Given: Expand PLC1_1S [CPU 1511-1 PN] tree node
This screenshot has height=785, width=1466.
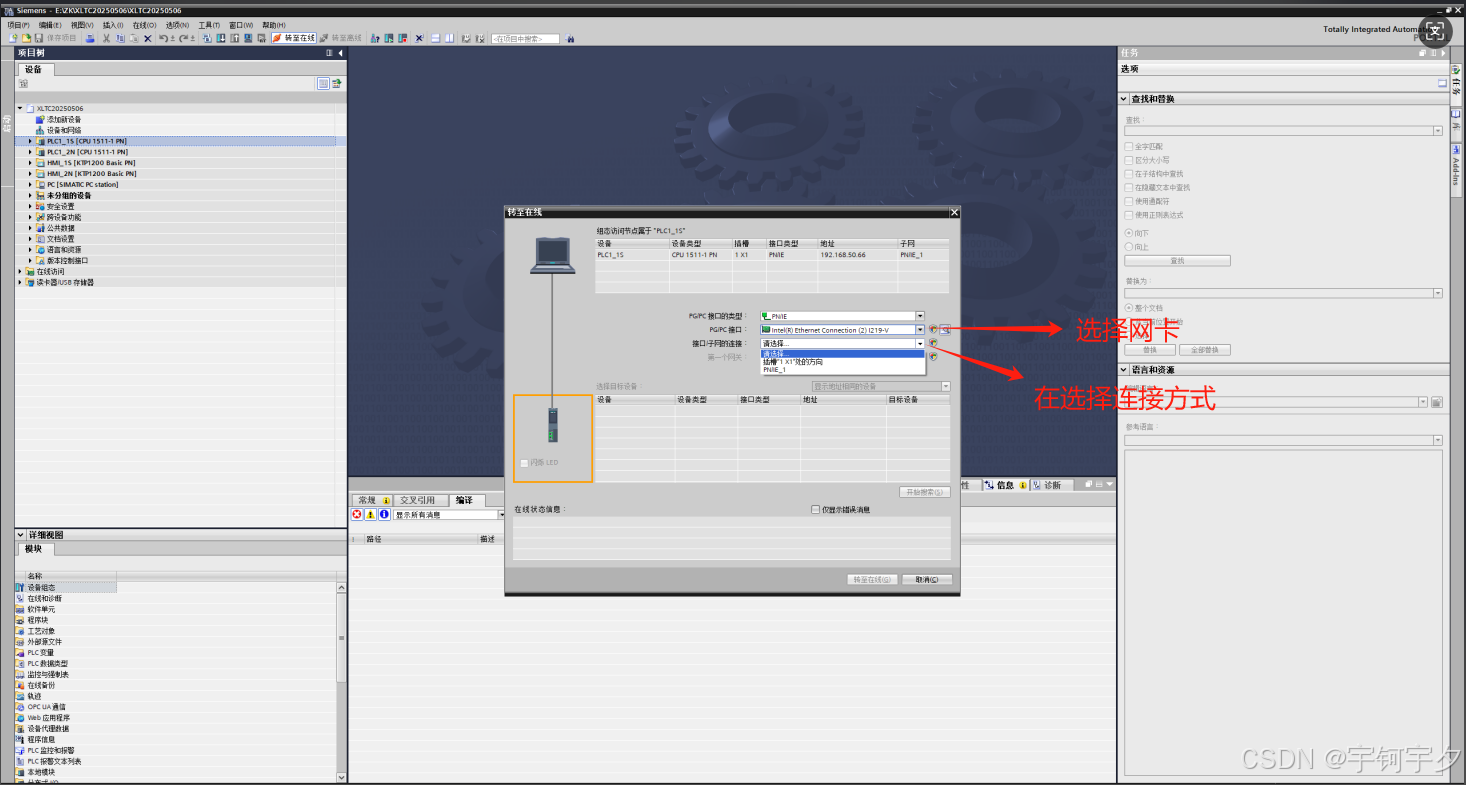Looking at the screenshot, I should [30, 141].
